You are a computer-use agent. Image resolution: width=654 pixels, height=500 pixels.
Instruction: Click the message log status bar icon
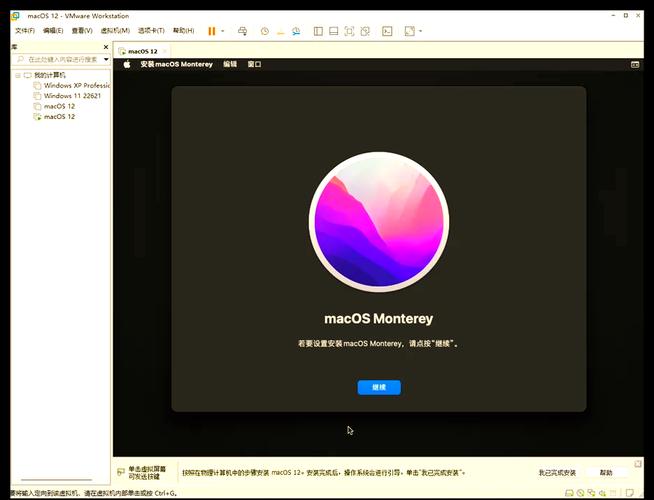pyautogui.click(x=630, y=493)
